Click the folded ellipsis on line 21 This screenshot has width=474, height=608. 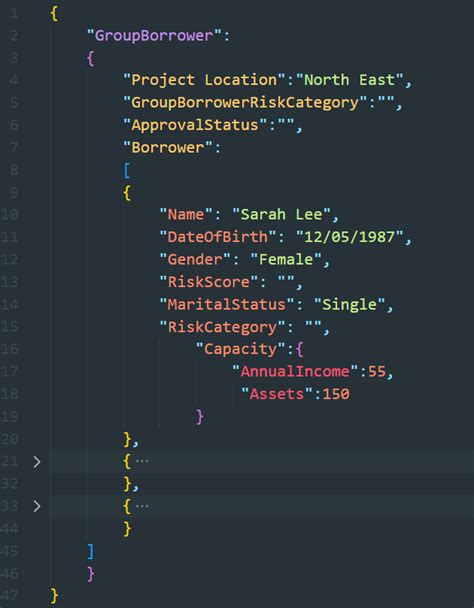(x=142, y=461)
